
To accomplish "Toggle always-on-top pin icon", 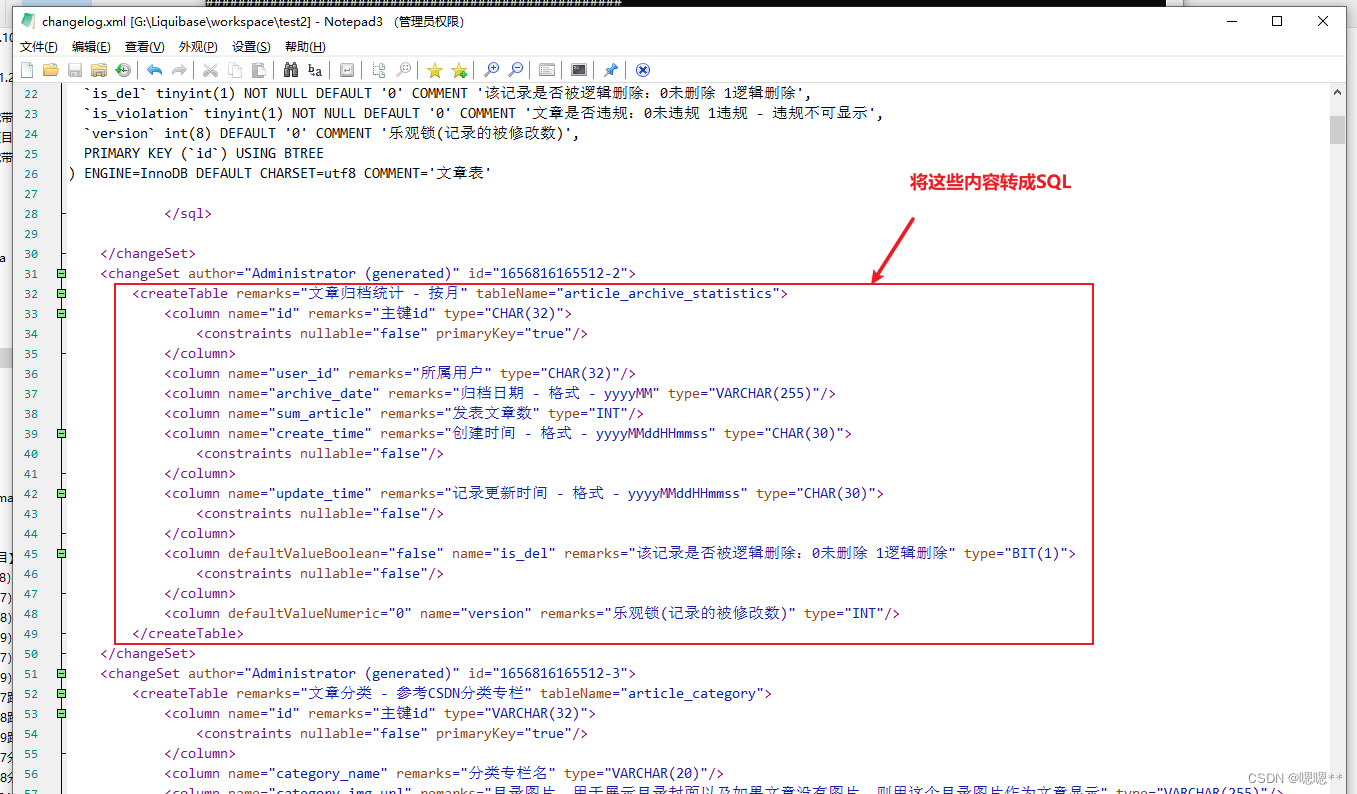I will 611,70.
